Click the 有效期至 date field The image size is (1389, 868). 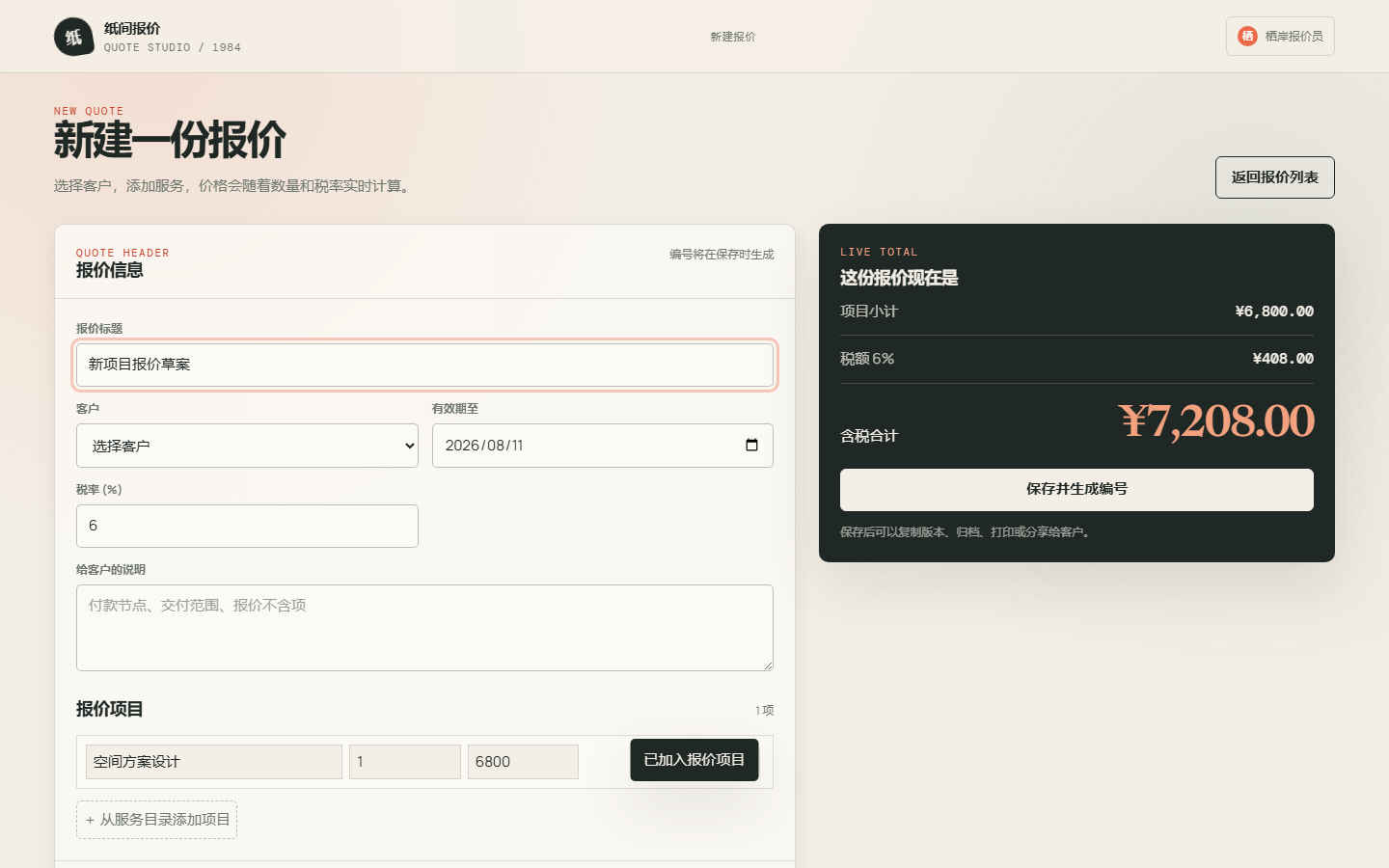click(x=603, y=446)
